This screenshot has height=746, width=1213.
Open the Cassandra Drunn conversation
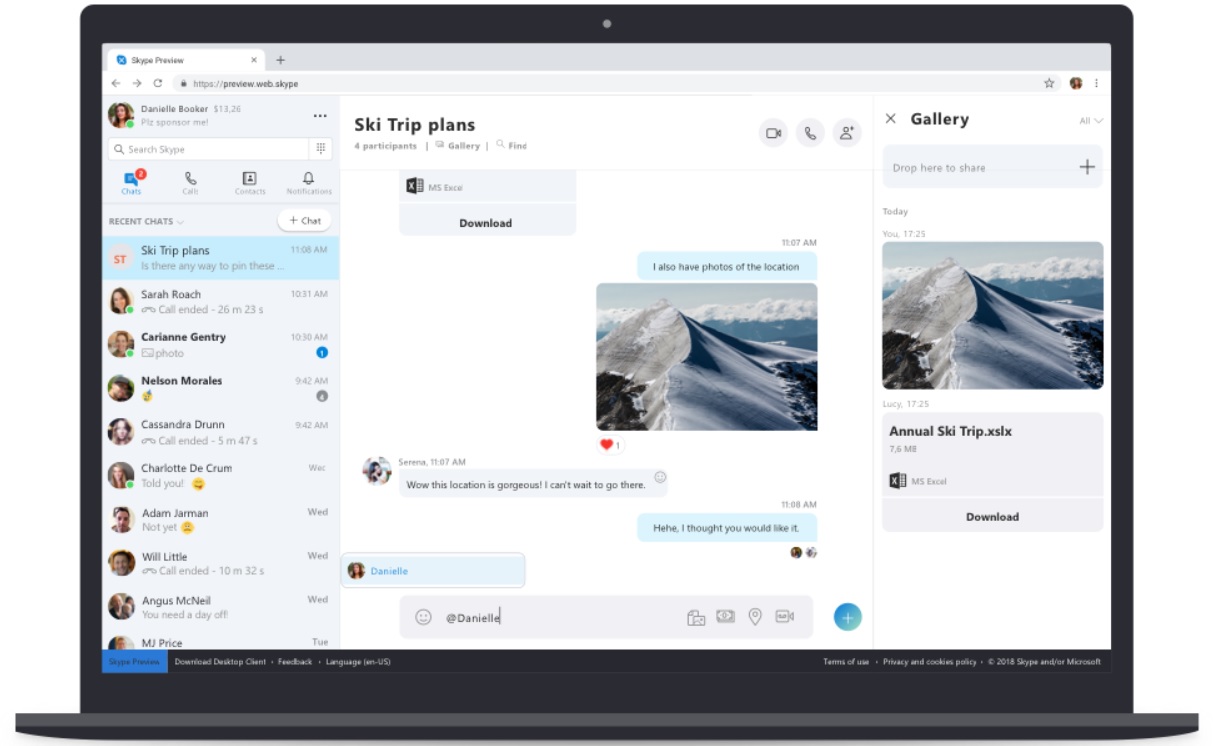point(220,432)
